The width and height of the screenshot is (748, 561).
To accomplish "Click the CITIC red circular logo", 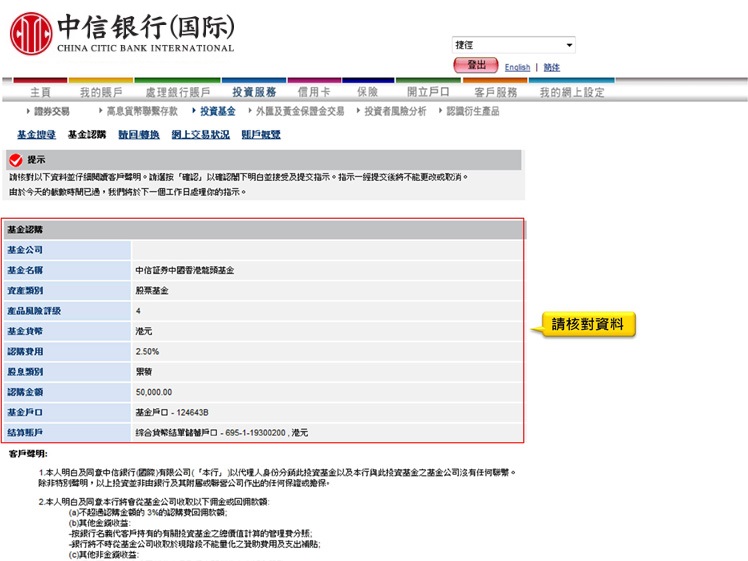I will point(31,33).
